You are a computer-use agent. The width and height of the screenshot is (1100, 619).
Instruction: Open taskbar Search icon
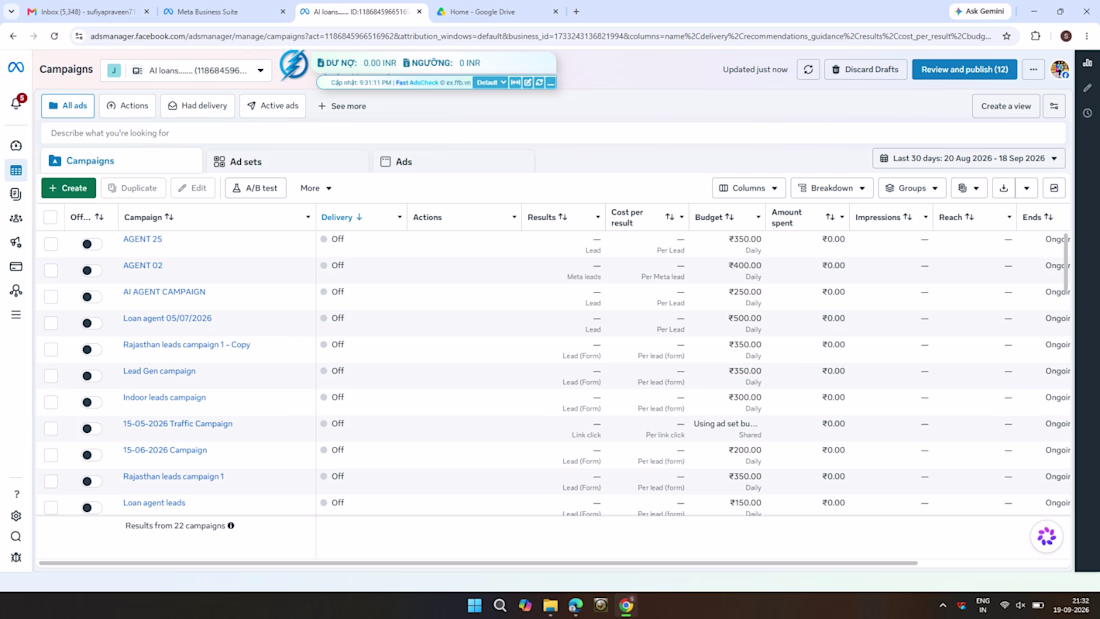[499, 606]
